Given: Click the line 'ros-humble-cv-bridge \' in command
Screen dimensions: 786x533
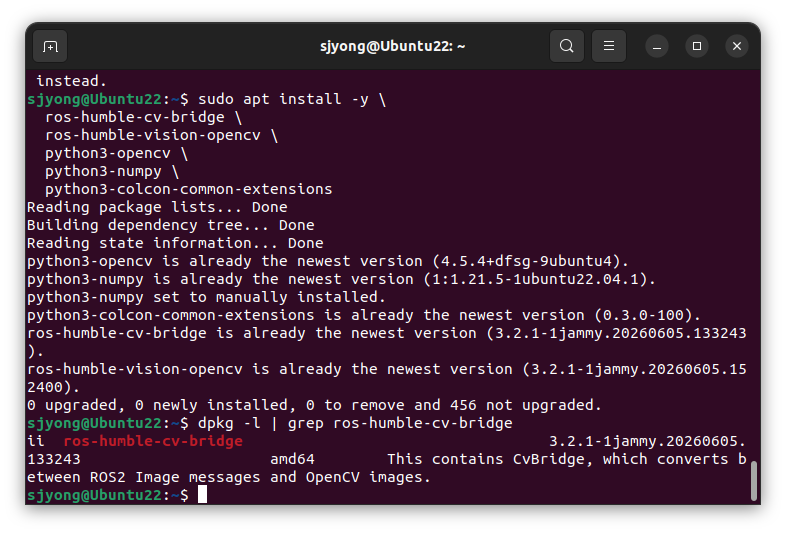Looking at the screenshot, I should coord(143,117).
